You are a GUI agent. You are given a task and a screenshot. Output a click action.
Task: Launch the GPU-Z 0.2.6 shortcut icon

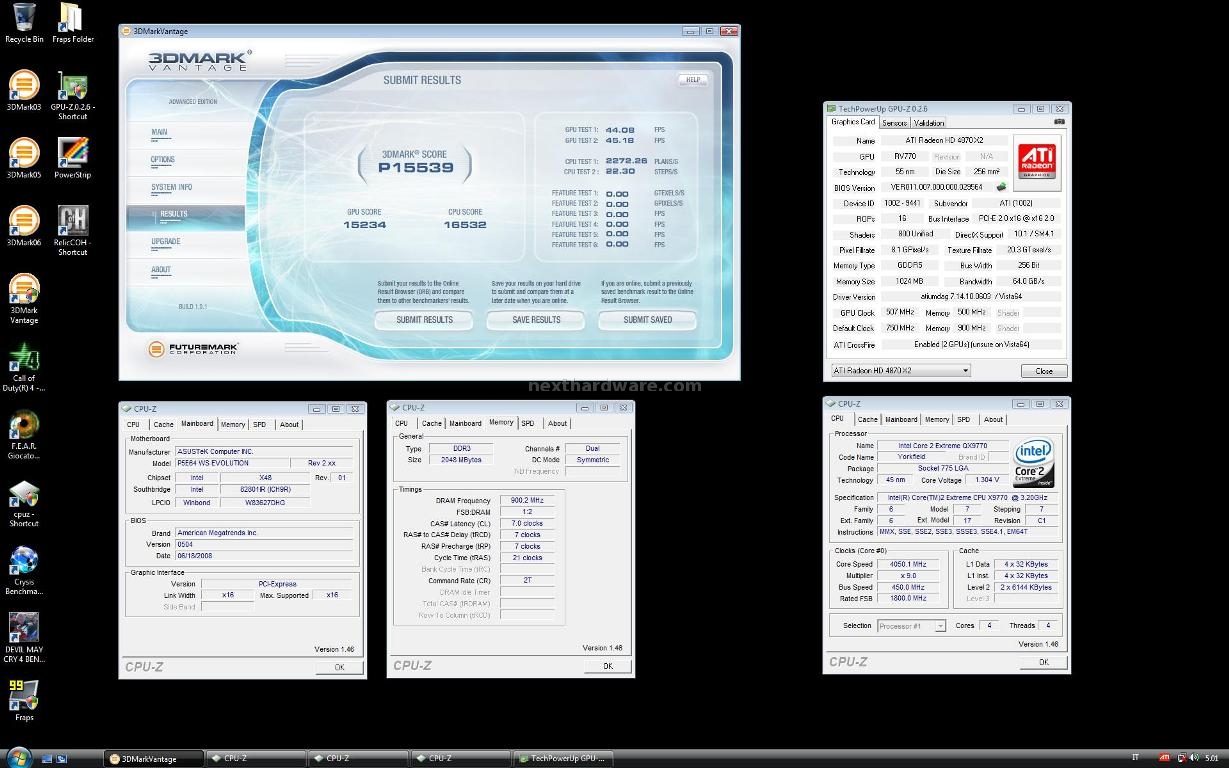coord(72,96)
